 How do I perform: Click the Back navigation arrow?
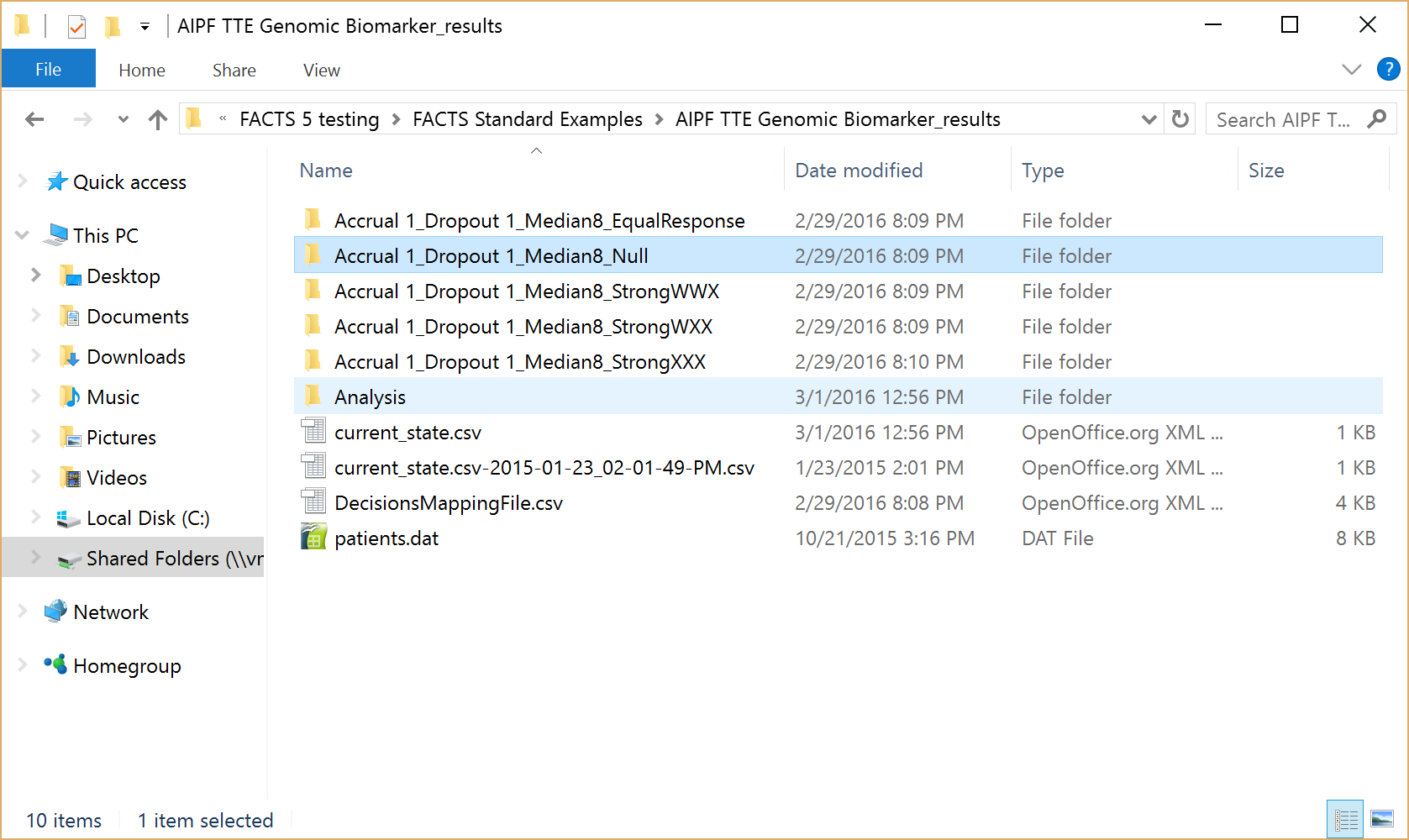tap(34, 119)
